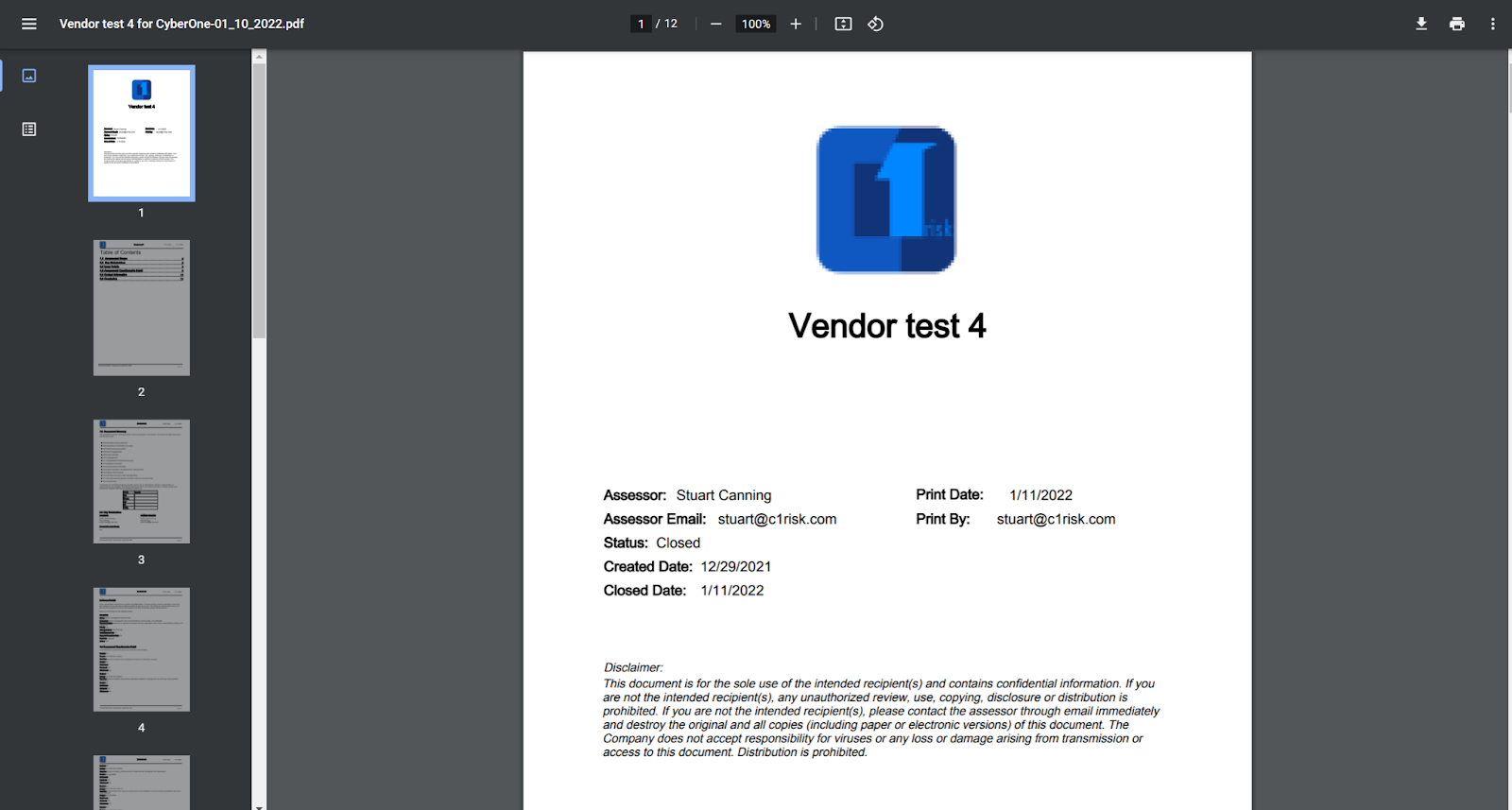The height and width of the screenshot is (810, 1512).
Task: Show the document outline icon in sidebar
Action: click(x=29, y=129)
